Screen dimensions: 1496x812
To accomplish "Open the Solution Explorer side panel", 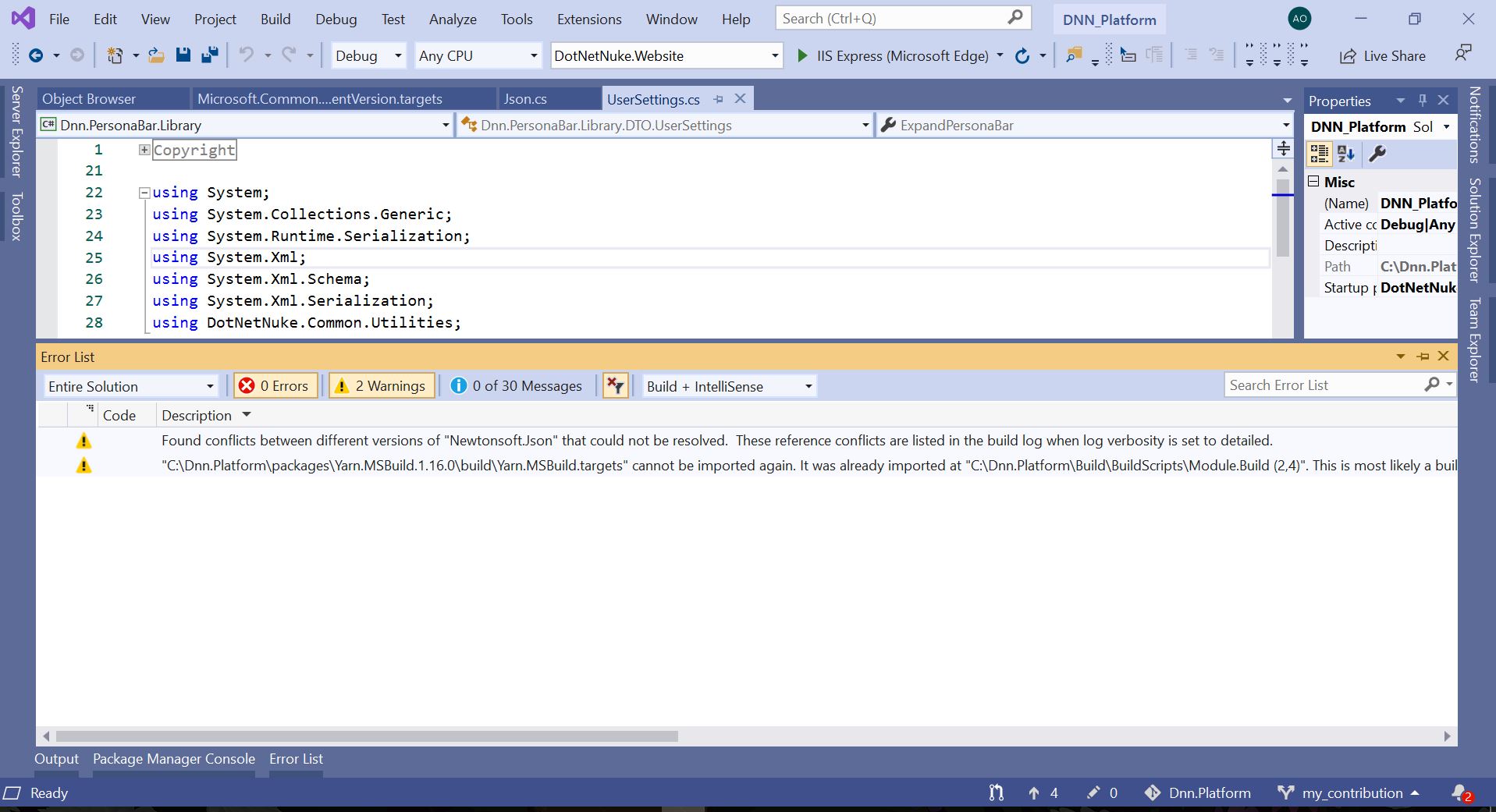I will pos(1473,234).
